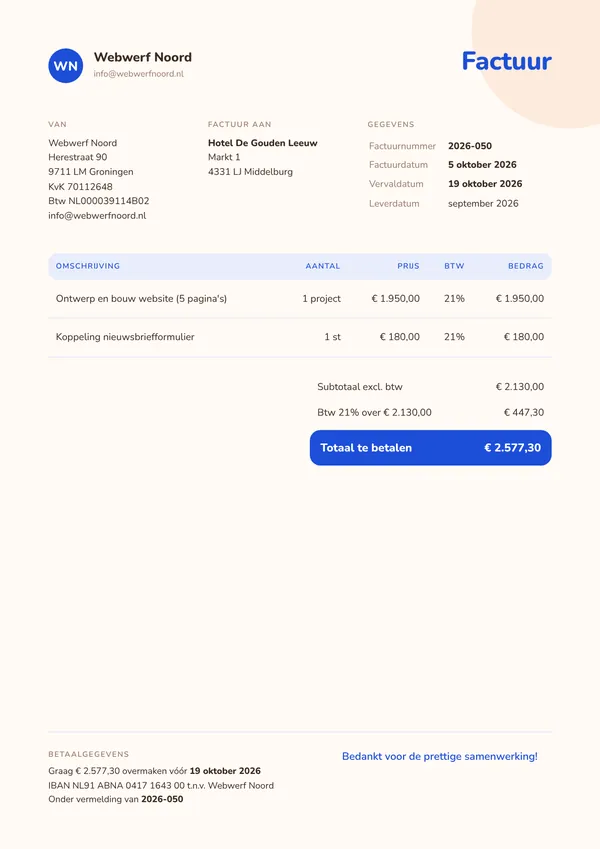Click the IBAN NL91 ABNA 0417 1643 00 line

161,785
